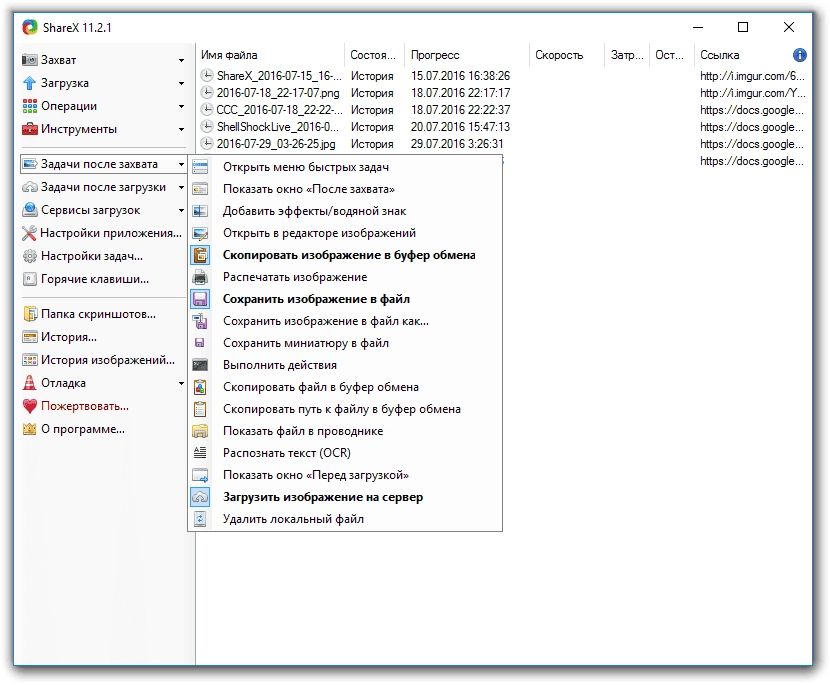Expand the Операции dropdown arrow
The image size is (830, 685).
pos(181,106)
